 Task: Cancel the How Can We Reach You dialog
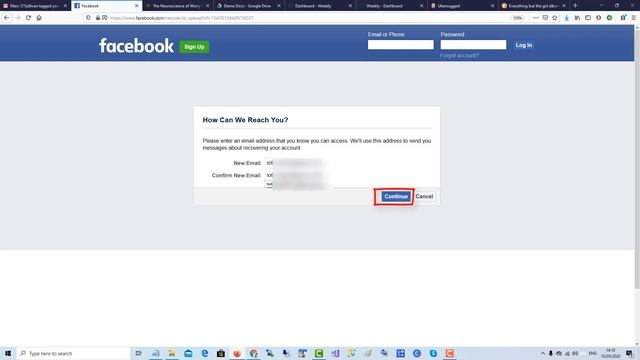tap(424, 197)
